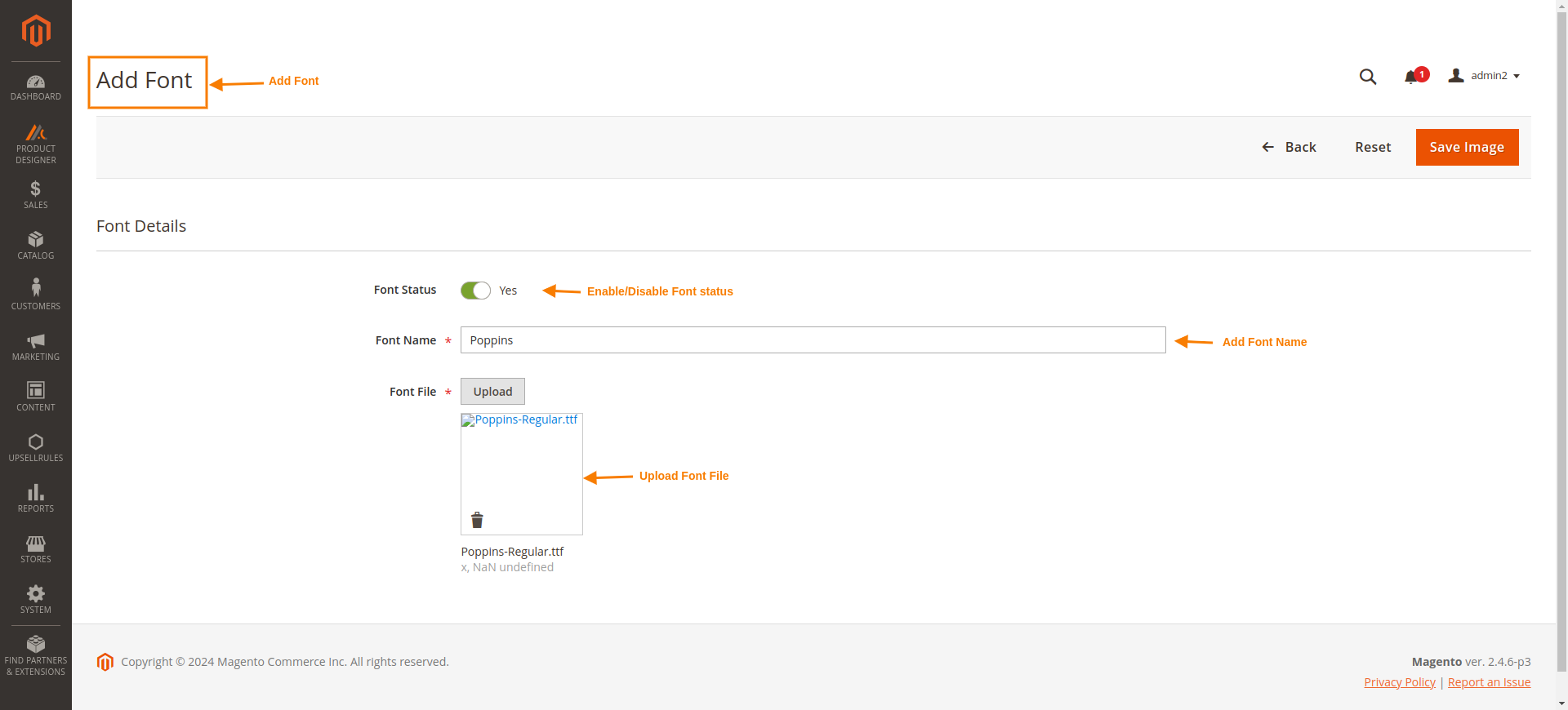The width and height of the screenshot is (1568, 710).
Task: Click the search magnifier icon
Action: 1368,77
